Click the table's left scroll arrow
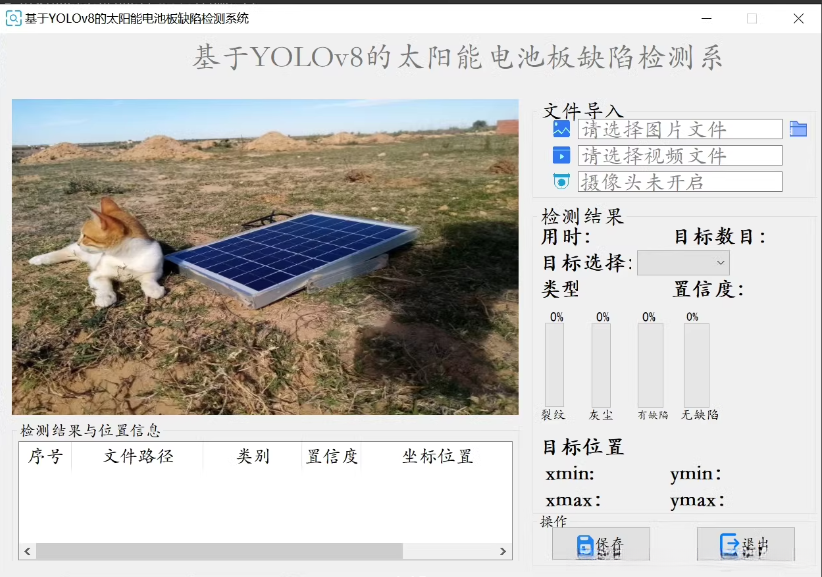This screenshot has width=822, height=577. click(27, 551)
